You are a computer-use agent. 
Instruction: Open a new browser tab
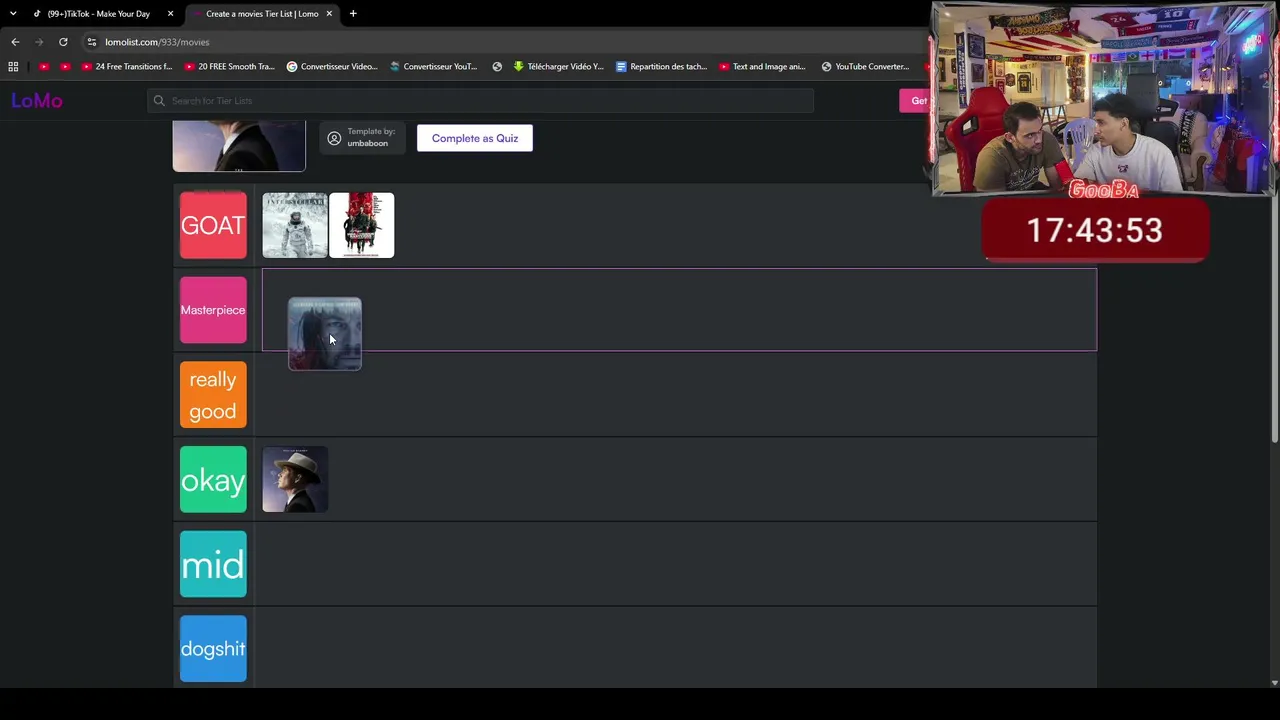(x=353, y=14)
